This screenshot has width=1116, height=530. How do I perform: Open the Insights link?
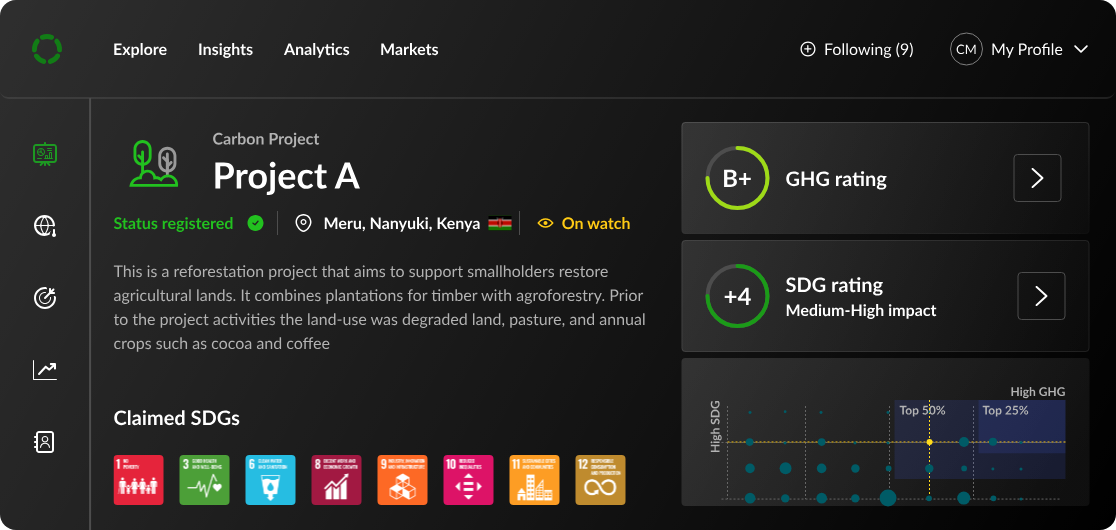pos(225,49)
